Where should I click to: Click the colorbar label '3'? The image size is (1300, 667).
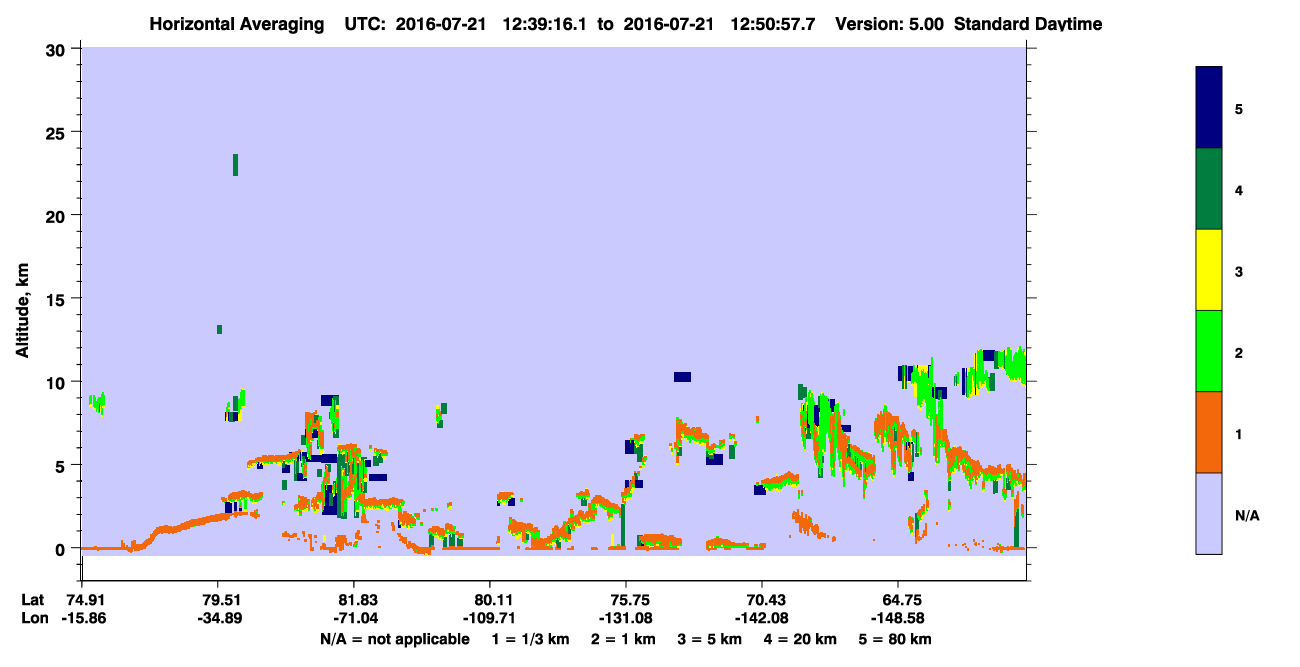1239,270
